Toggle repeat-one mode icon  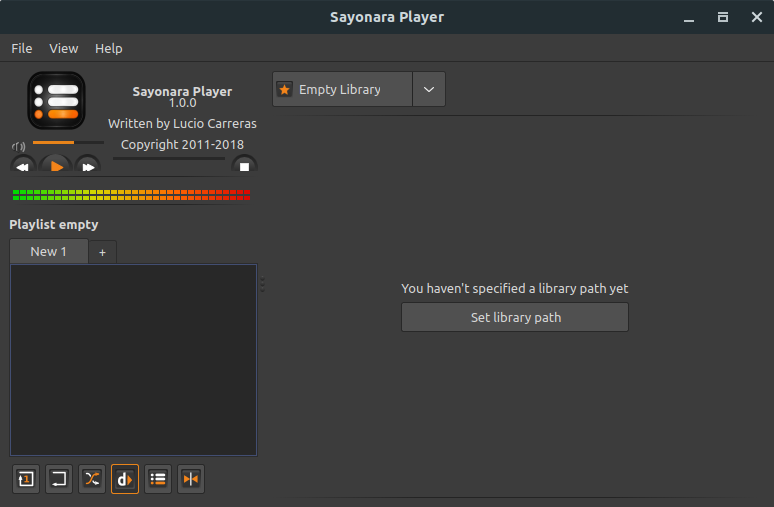(26, 479)
